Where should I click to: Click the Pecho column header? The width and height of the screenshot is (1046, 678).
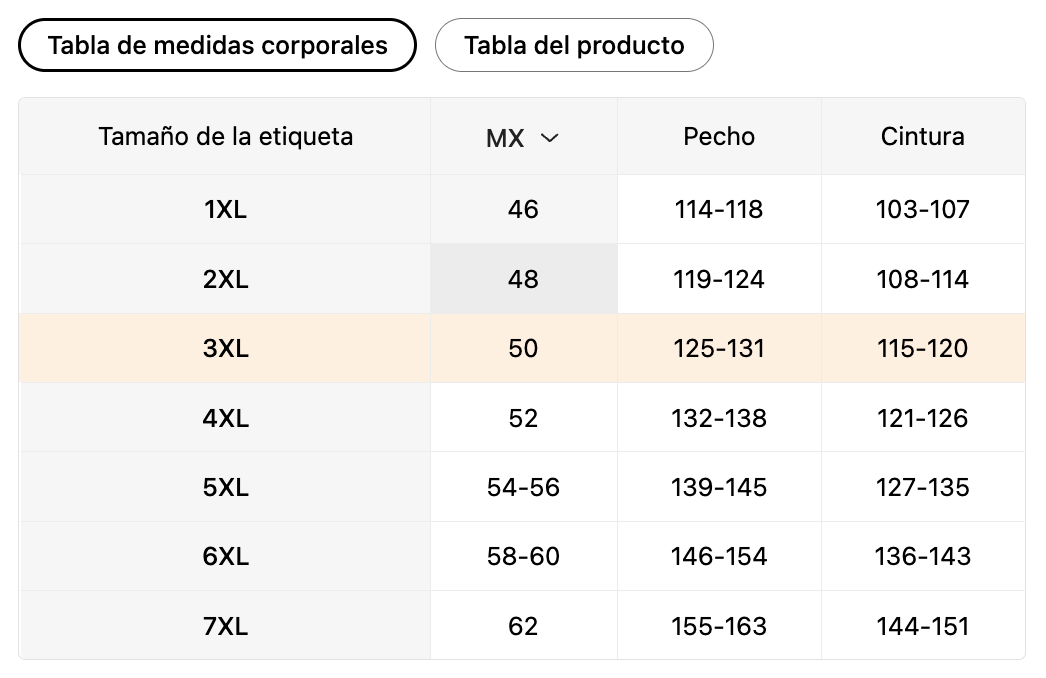[x=719, y=137]
